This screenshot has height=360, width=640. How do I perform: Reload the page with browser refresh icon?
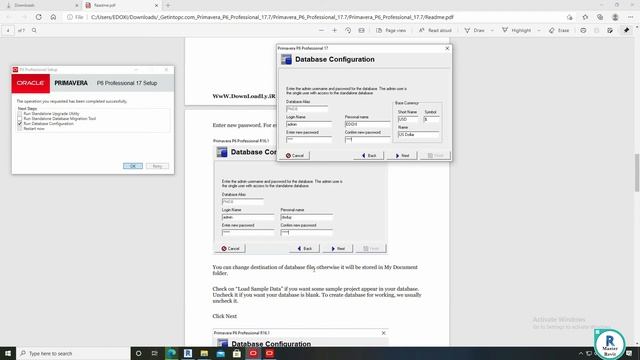38,17
